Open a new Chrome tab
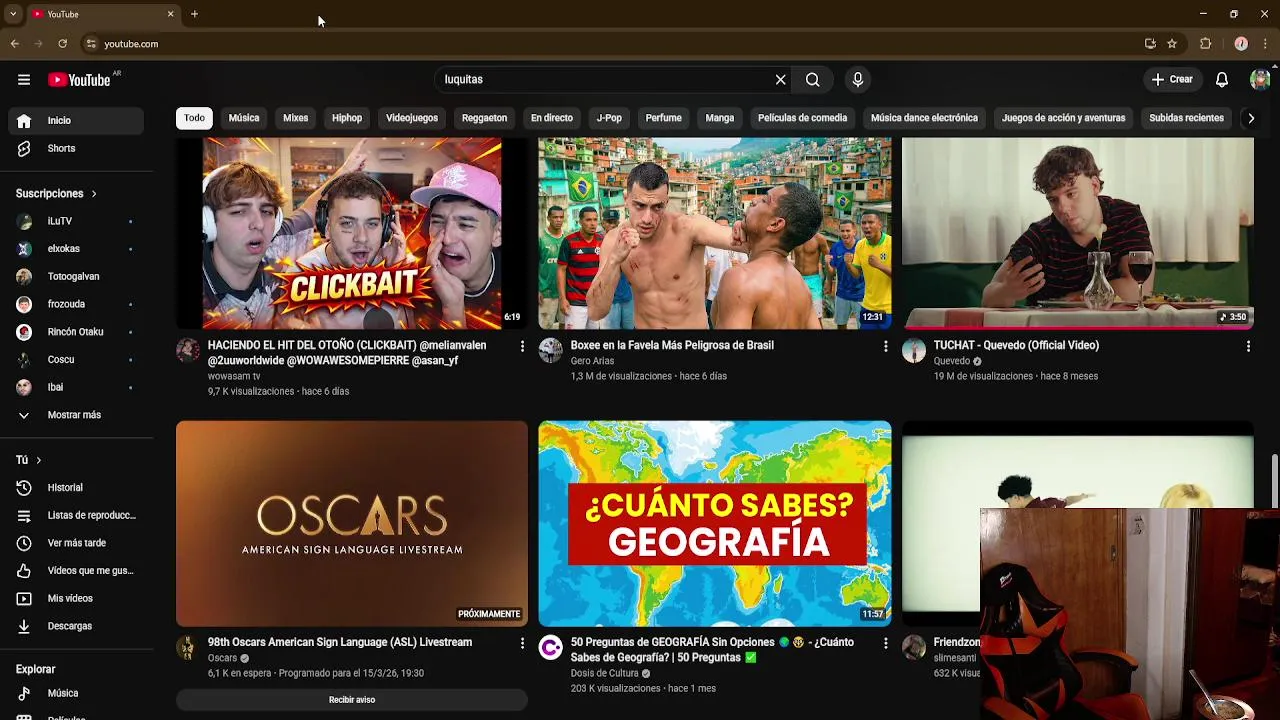Image resolution: width=1280 pixels, height=720 pixels. tap(194, 14)
